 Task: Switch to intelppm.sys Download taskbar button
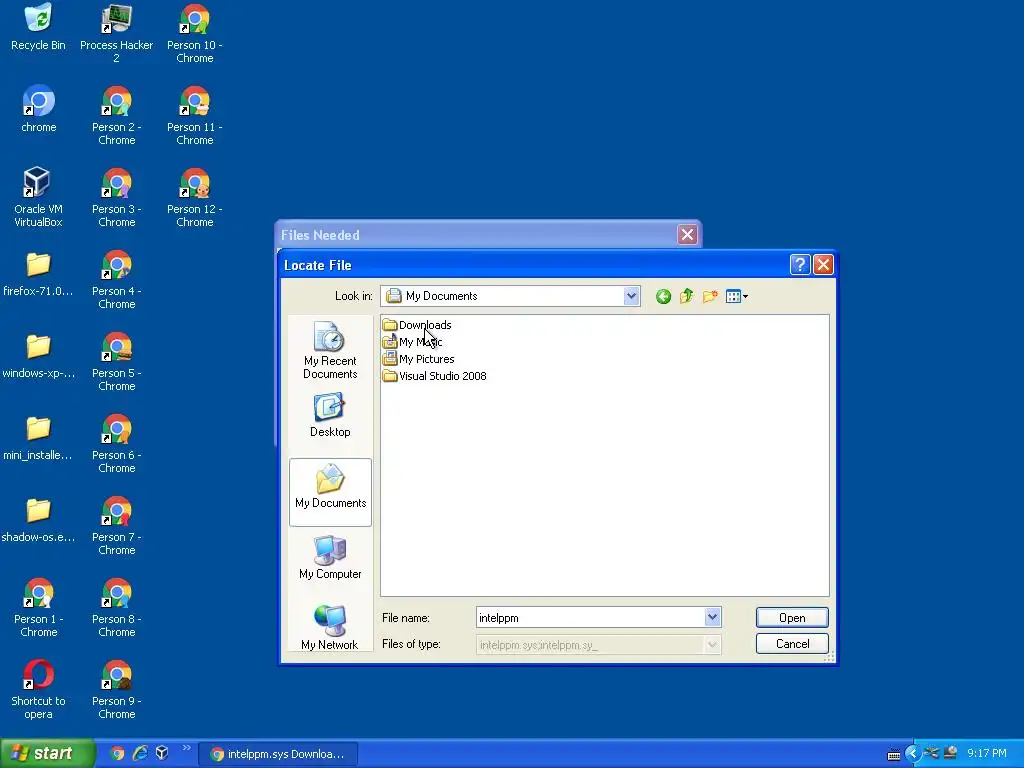tap(278, 754)
